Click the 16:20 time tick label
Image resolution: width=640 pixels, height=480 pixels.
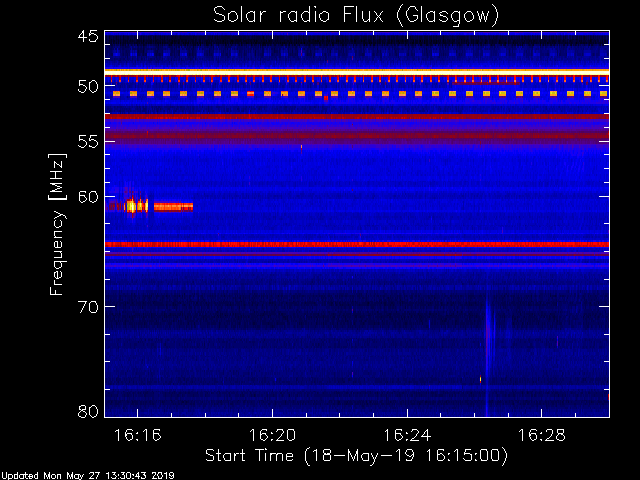(272, 435)
